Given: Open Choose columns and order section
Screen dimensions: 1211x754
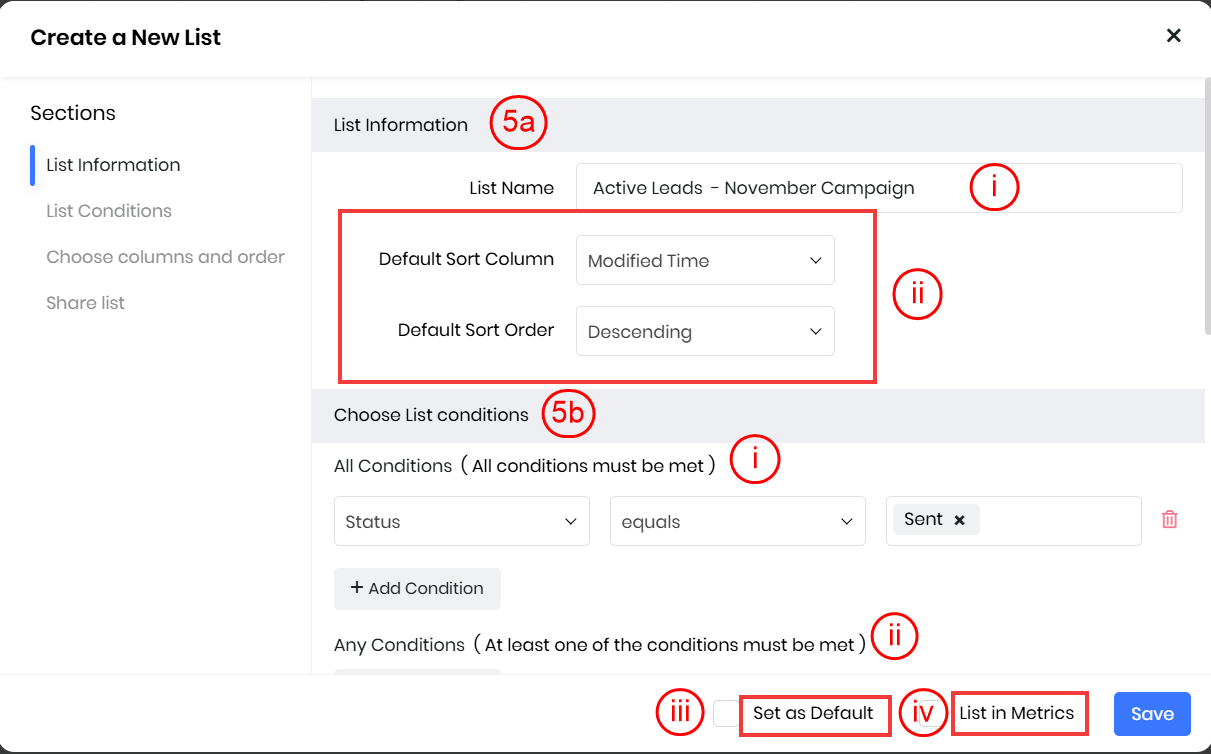Looking at the screenshot, I should pos(165,257).
